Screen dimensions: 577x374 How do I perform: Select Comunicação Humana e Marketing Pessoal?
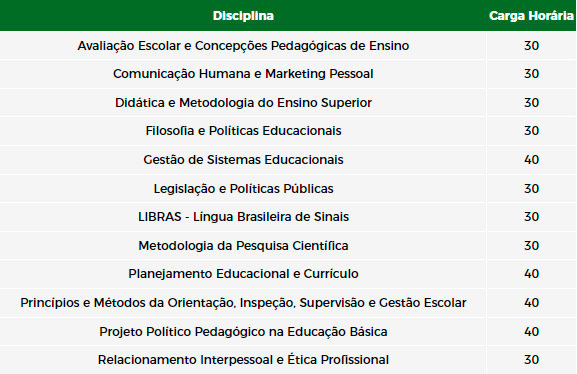[243, 74]
